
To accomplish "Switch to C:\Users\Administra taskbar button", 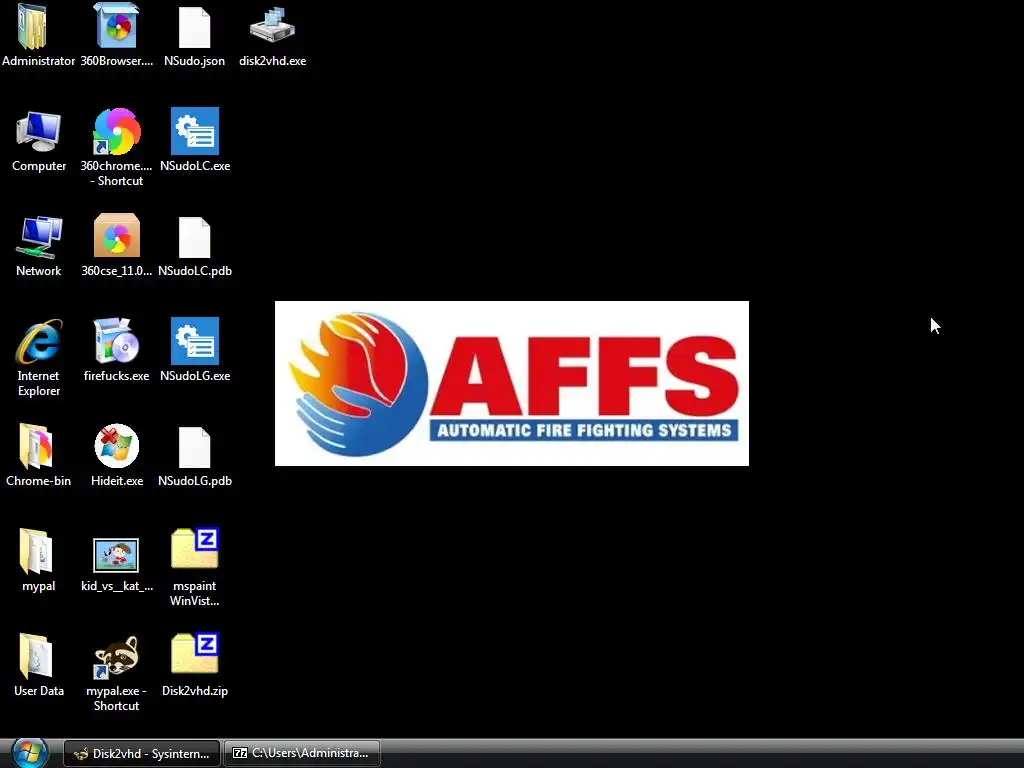I will tap(302, 753).
